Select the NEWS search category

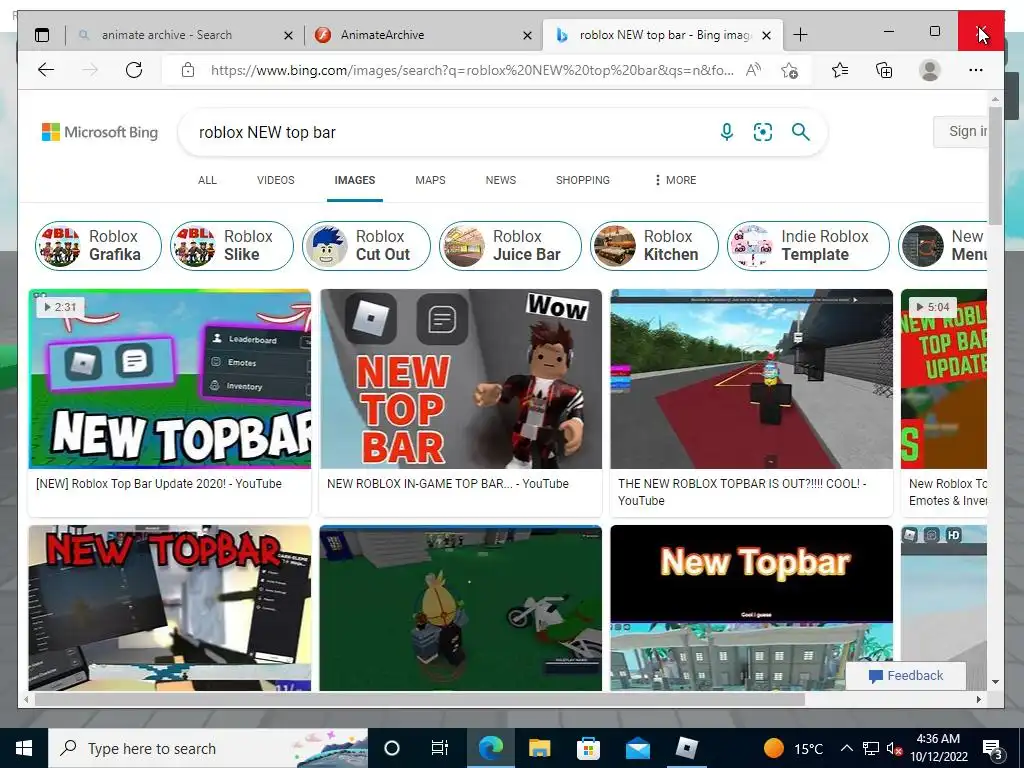501,180
